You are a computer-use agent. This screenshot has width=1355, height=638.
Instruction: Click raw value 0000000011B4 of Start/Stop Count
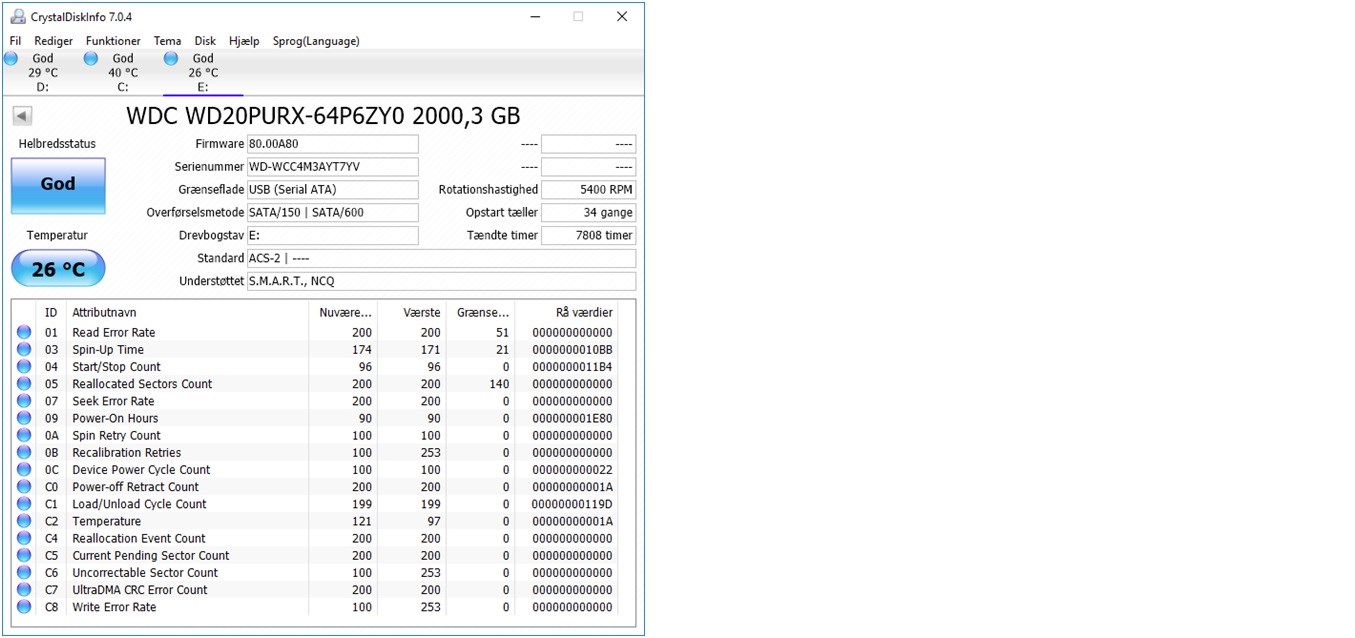coord(572,367)
